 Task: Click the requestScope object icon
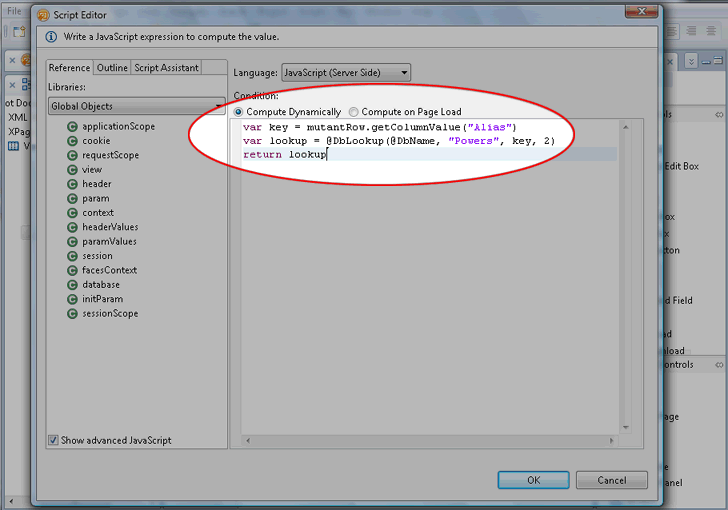click(72, 155)
